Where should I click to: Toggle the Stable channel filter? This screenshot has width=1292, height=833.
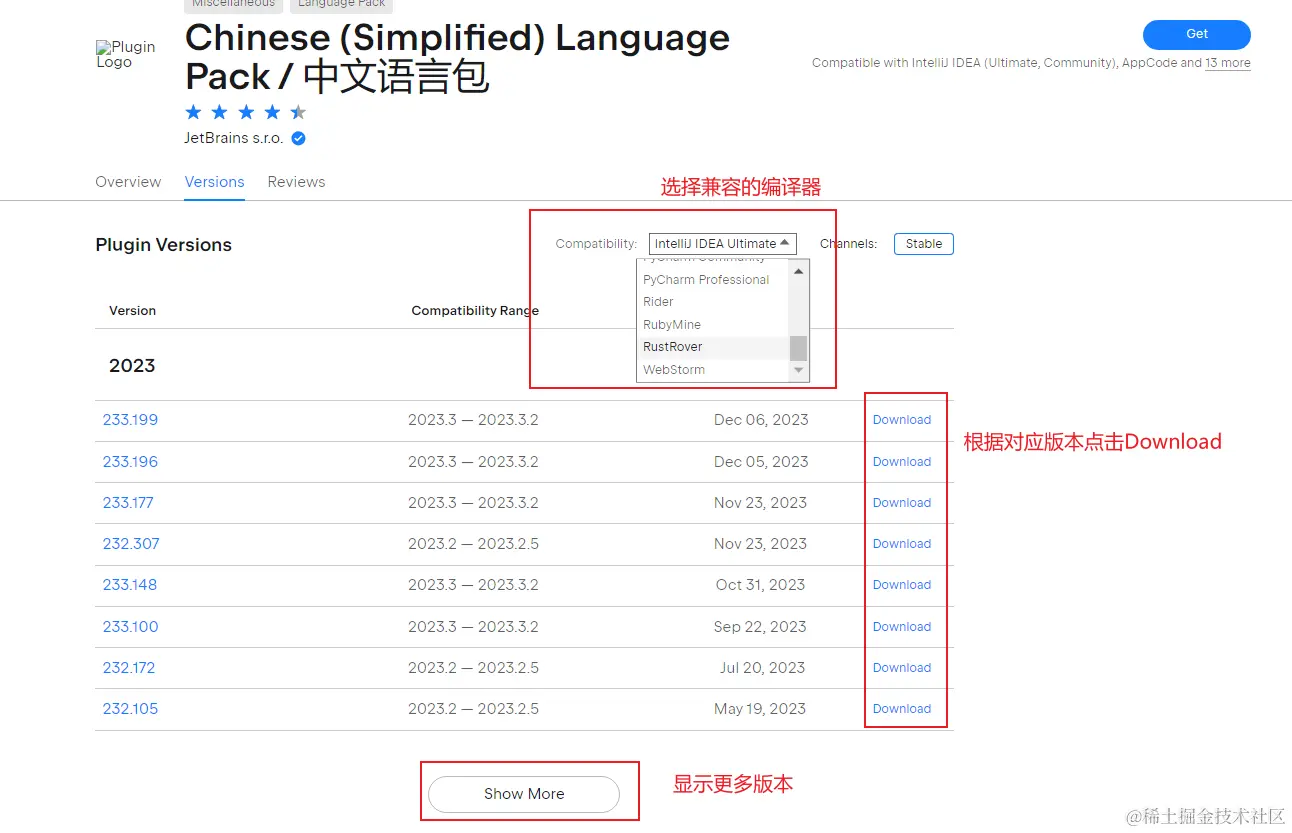pos(923,244)
